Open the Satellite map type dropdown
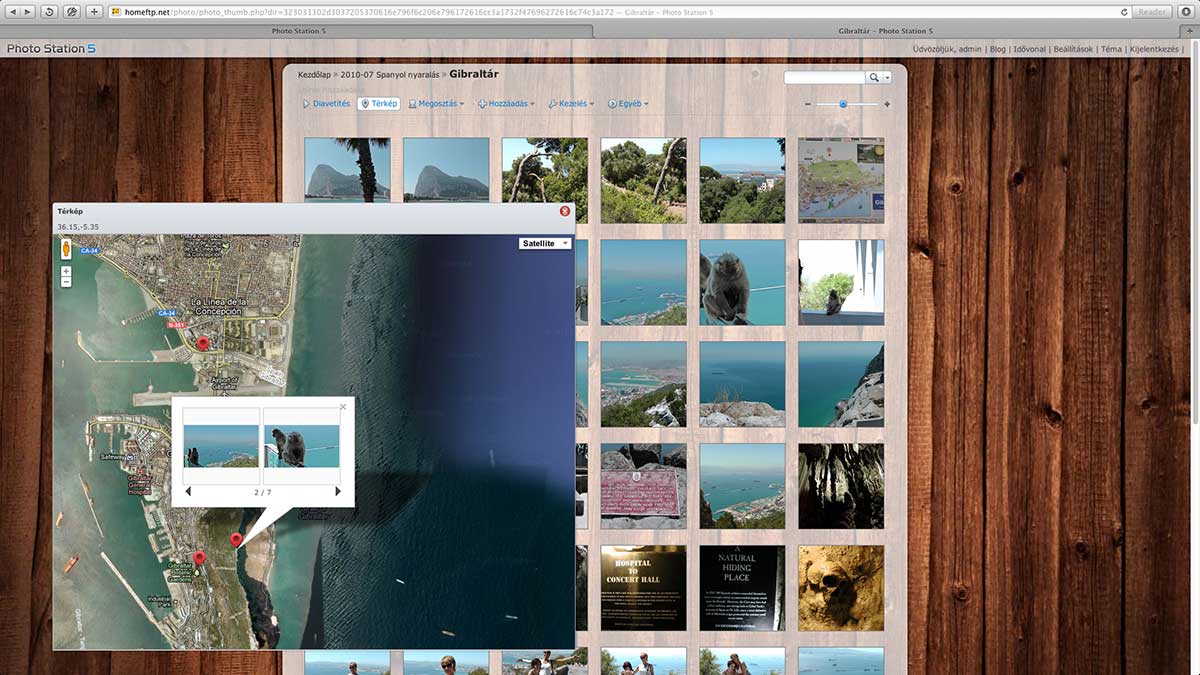The image size is (1200, 675). (544, 243)
